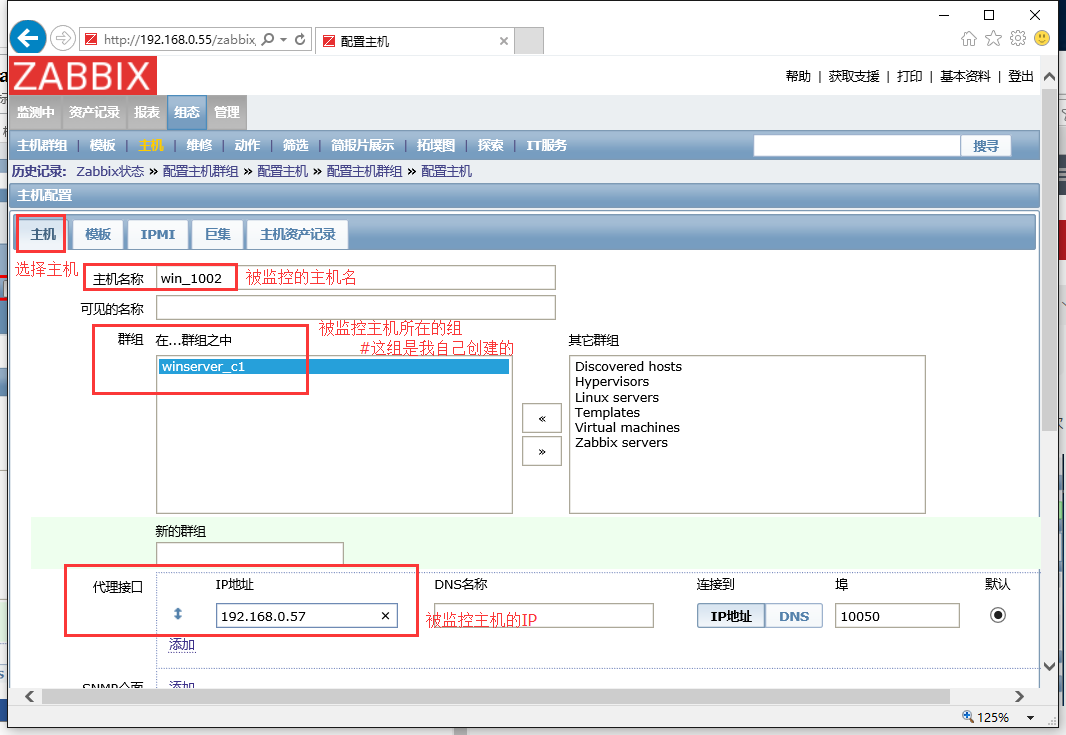Go to 动作 submenu item
Screen dimensions: 1066x735
[x=247, y=146]
